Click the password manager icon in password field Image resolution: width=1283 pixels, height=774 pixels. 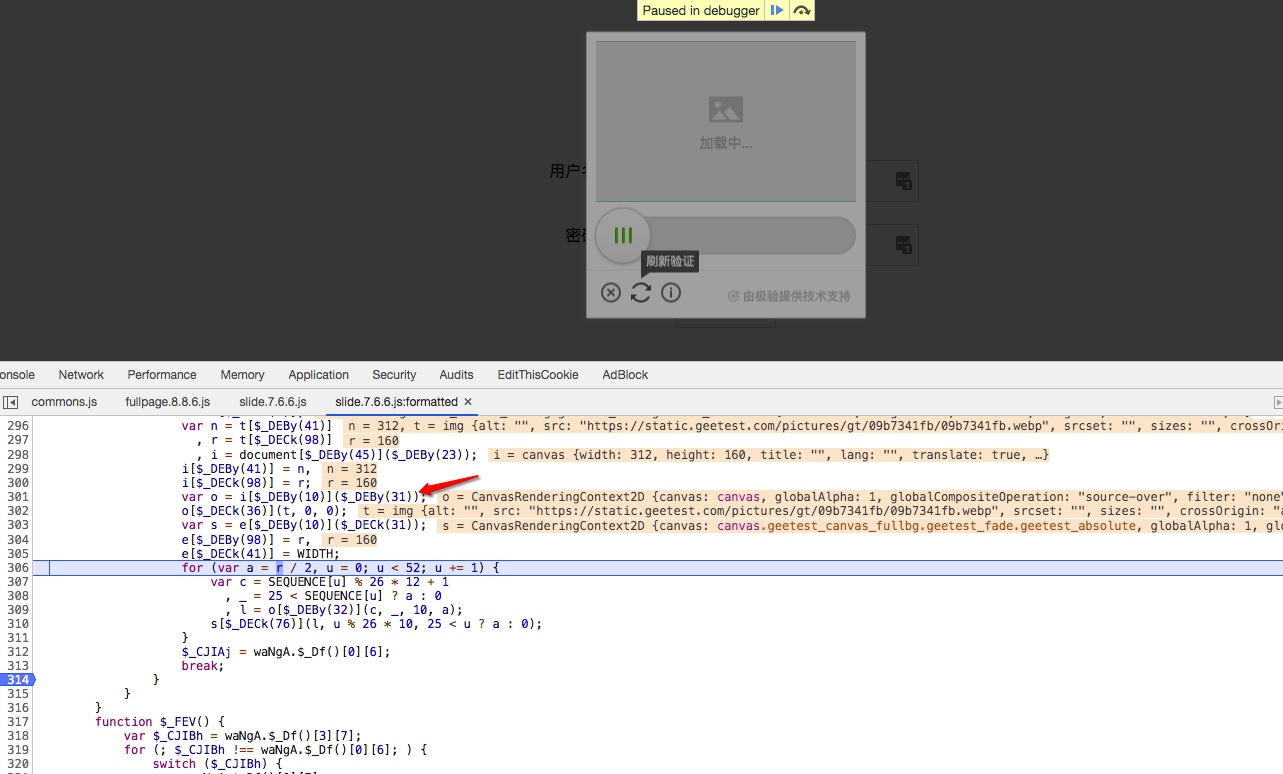tap(903, 245)
